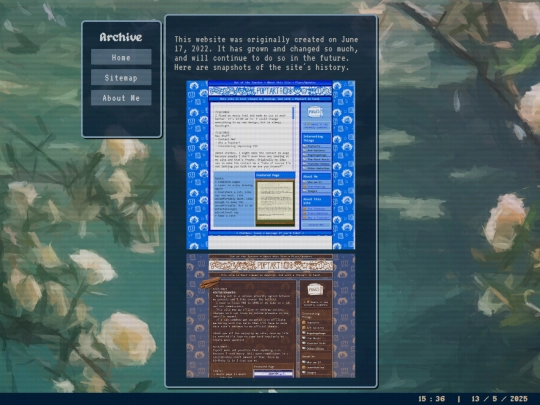Click the clock reading 15 : 36

[x=431, y=399]
